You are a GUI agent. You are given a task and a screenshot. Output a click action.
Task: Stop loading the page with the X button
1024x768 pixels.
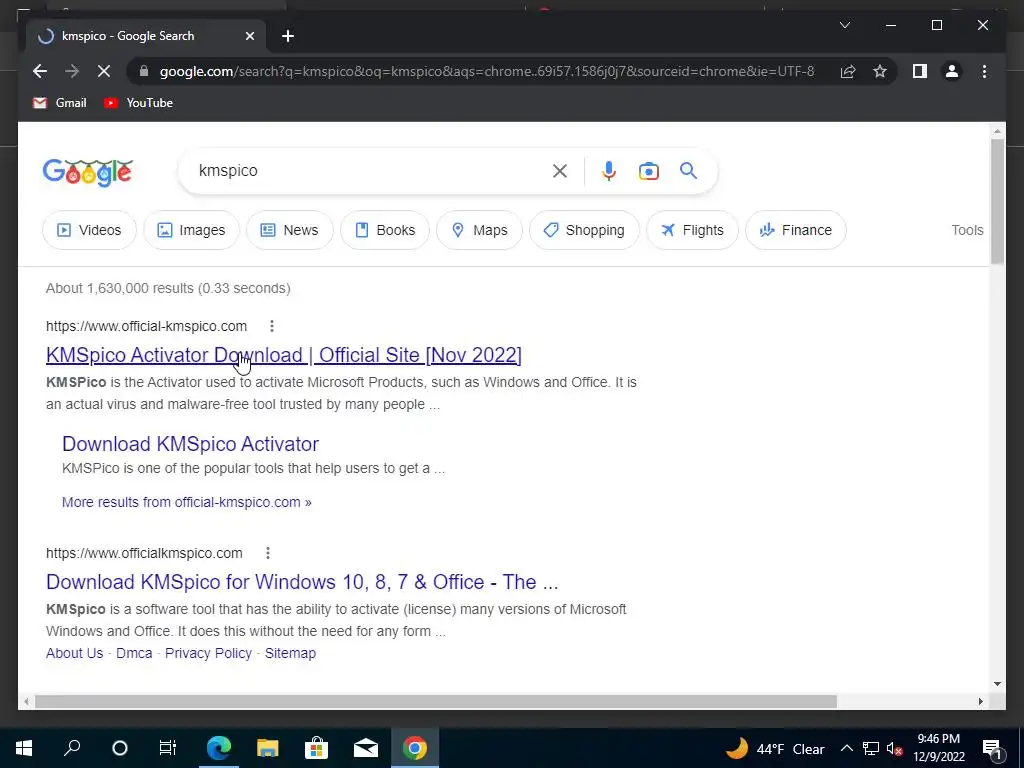coord(104,71)
